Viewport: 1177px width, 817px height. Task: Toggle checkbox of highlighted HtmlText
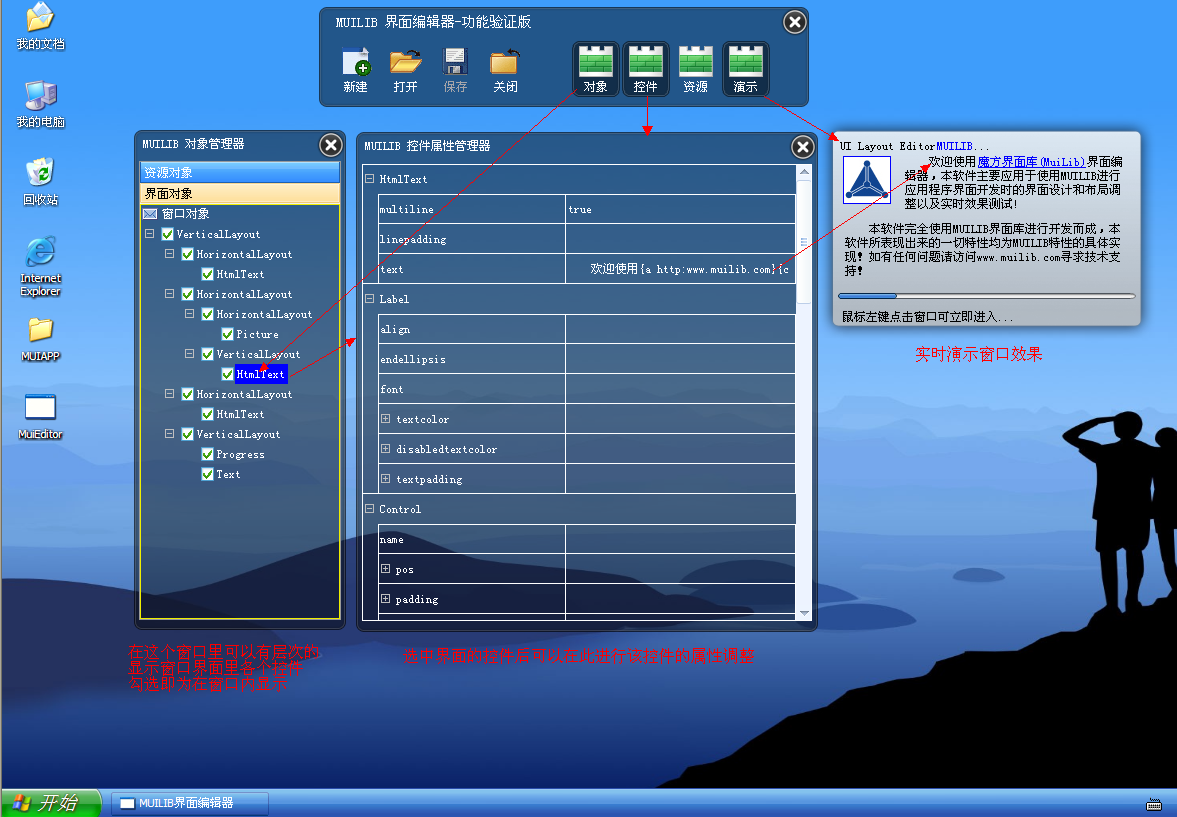click(227, 374)
